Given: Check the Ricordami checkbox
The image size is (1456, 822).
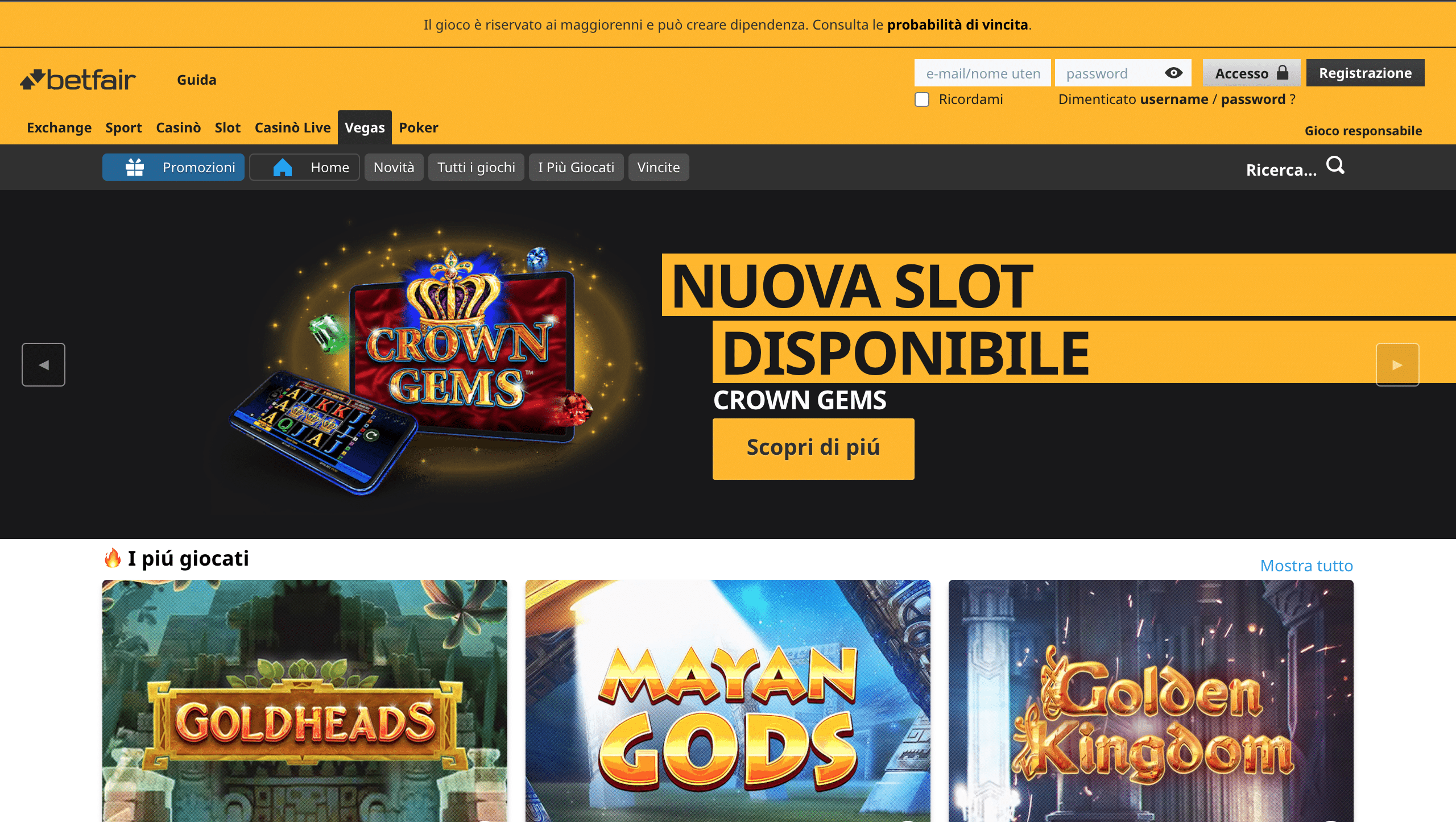Looking at the screenshot, I should pyautogui.click(x=922, y=99).
